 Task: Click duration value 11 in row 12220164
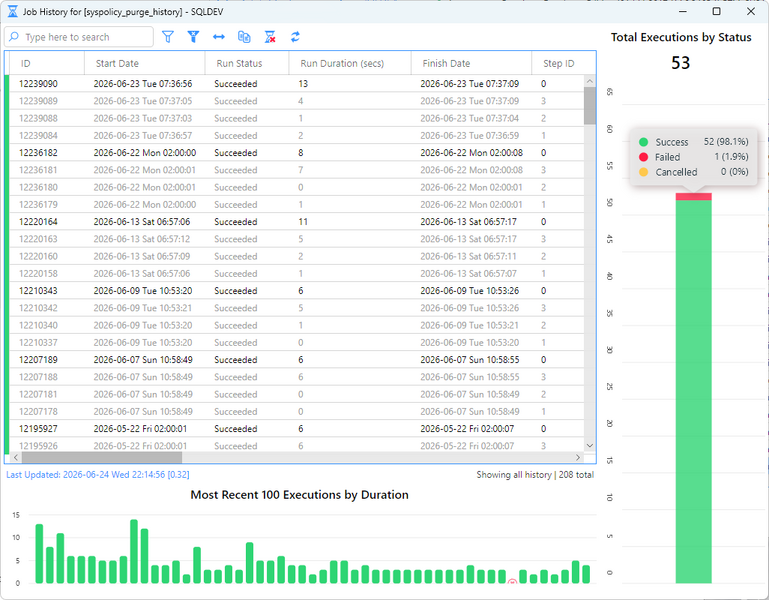click(303, 222)
